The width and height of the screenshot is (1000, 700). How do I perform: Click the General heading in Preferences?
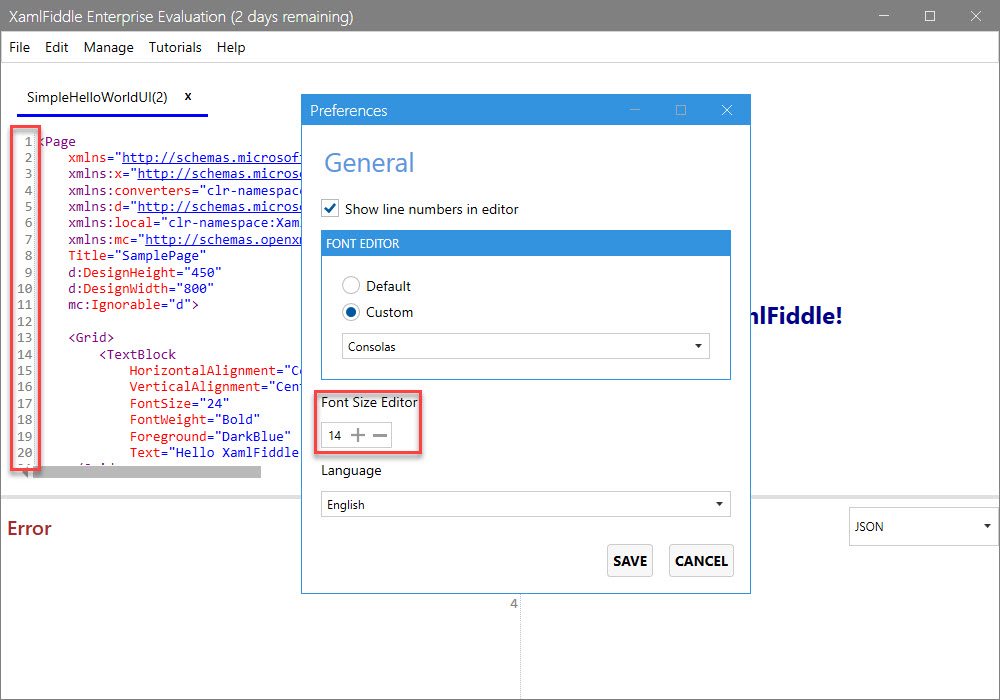[369, 163]
